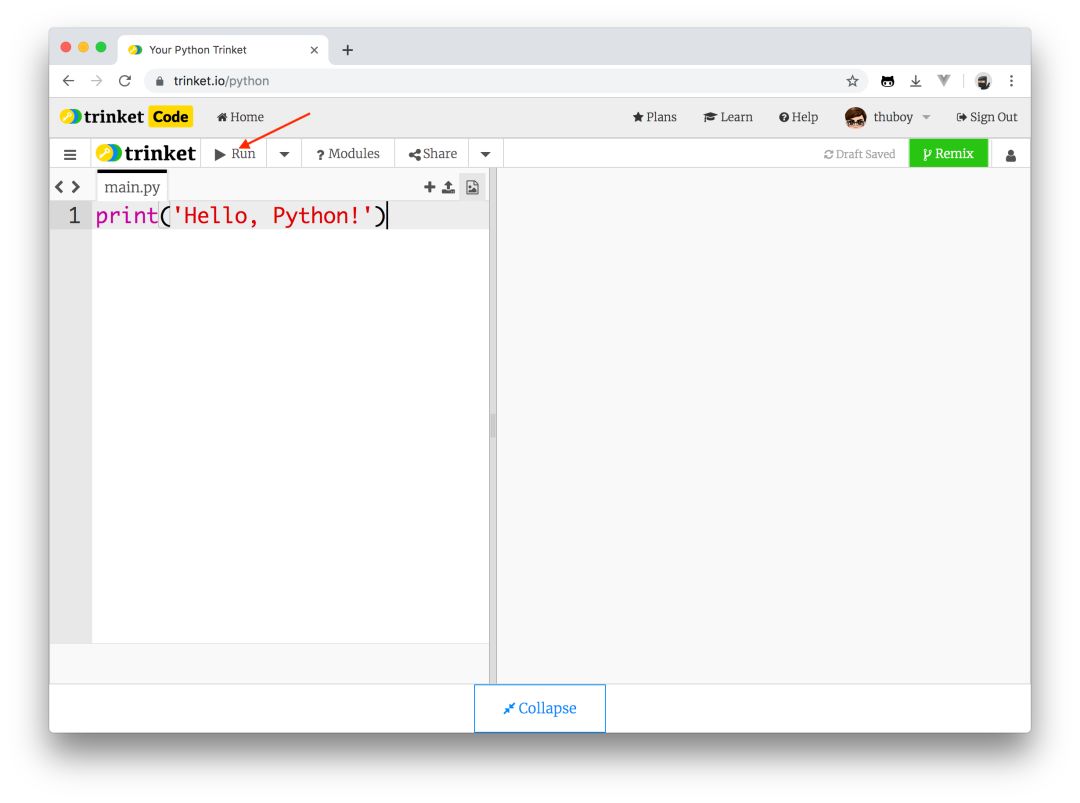Open the dropdown arrow next to Run
The height and width of the screenshot is (803, 1080).
click(284, 154)
